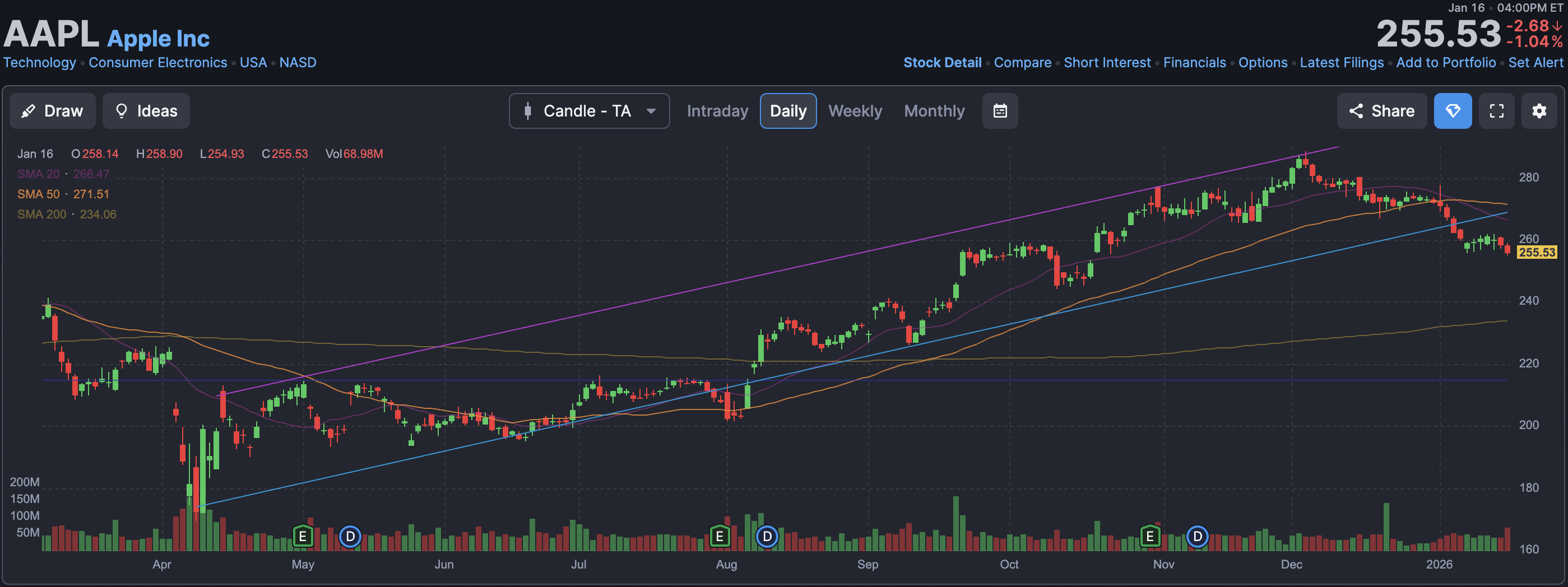Open the Compare link
Image resolution: width=1568 pixels, height=587 pixels.
pyautogui.click(x=1023, y=63)
